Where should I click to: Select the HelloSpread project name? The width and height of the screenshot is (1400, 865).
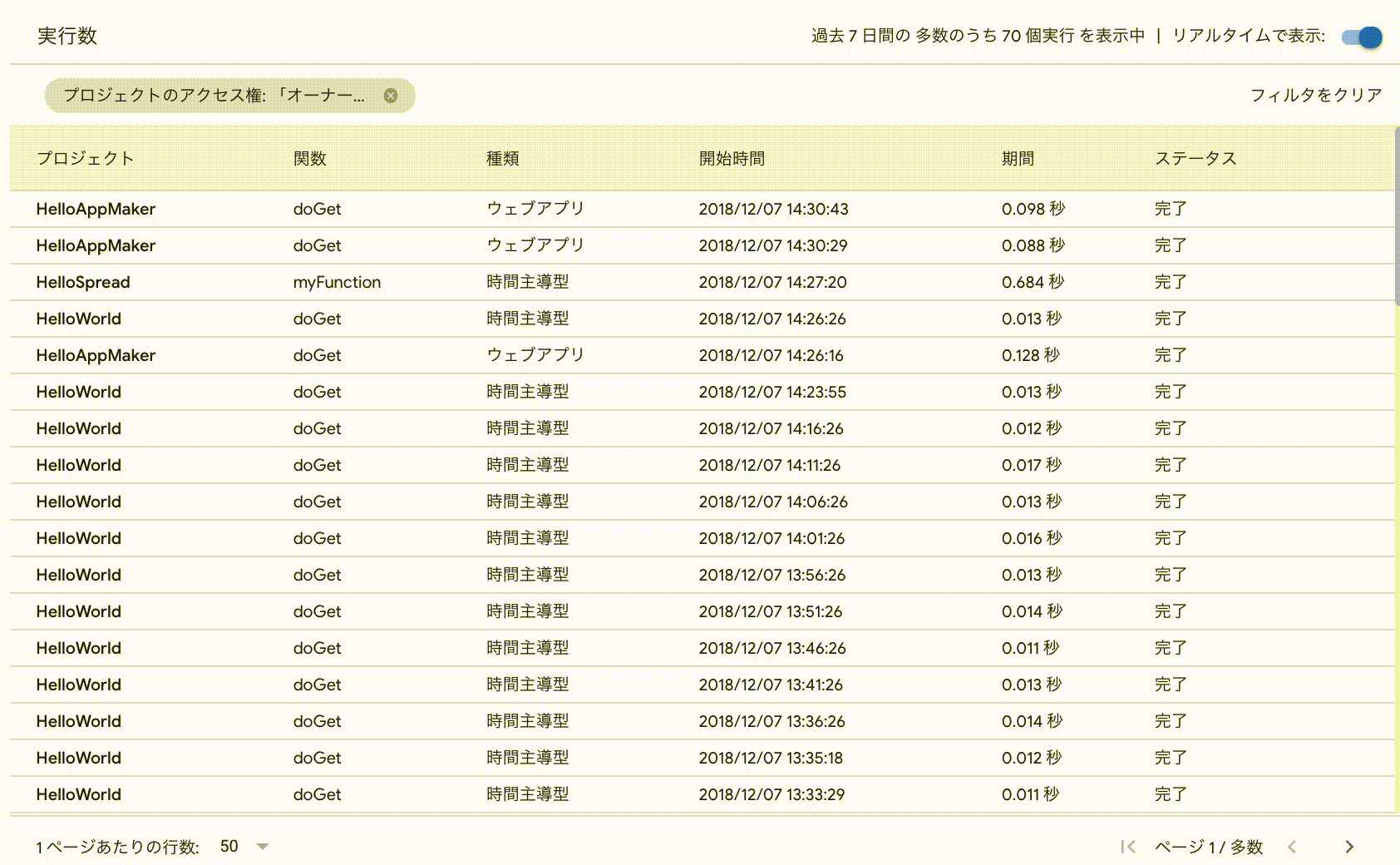(83, 282)
